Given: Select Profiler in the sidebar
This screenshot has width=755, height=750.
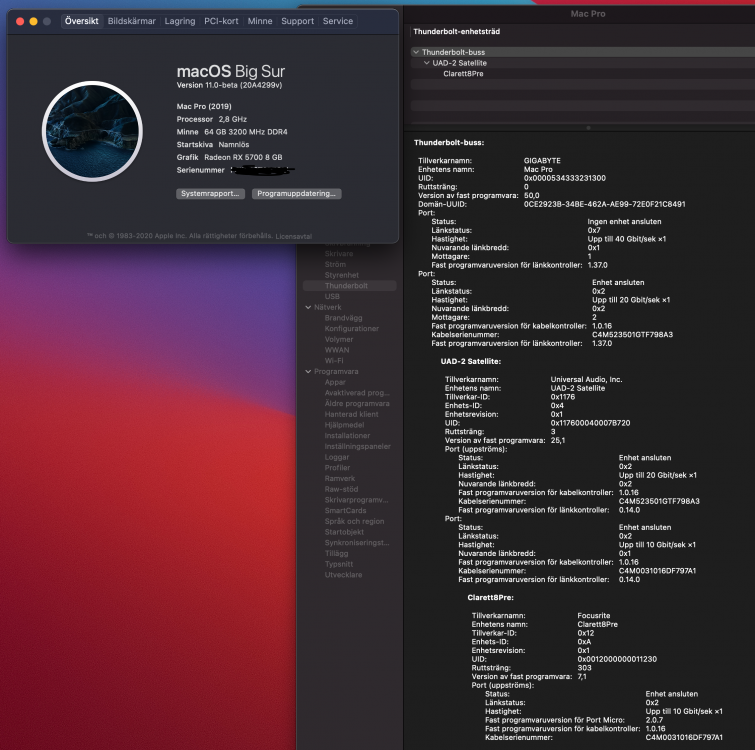Looking at the screenshot, I should (x=338, y=468).
